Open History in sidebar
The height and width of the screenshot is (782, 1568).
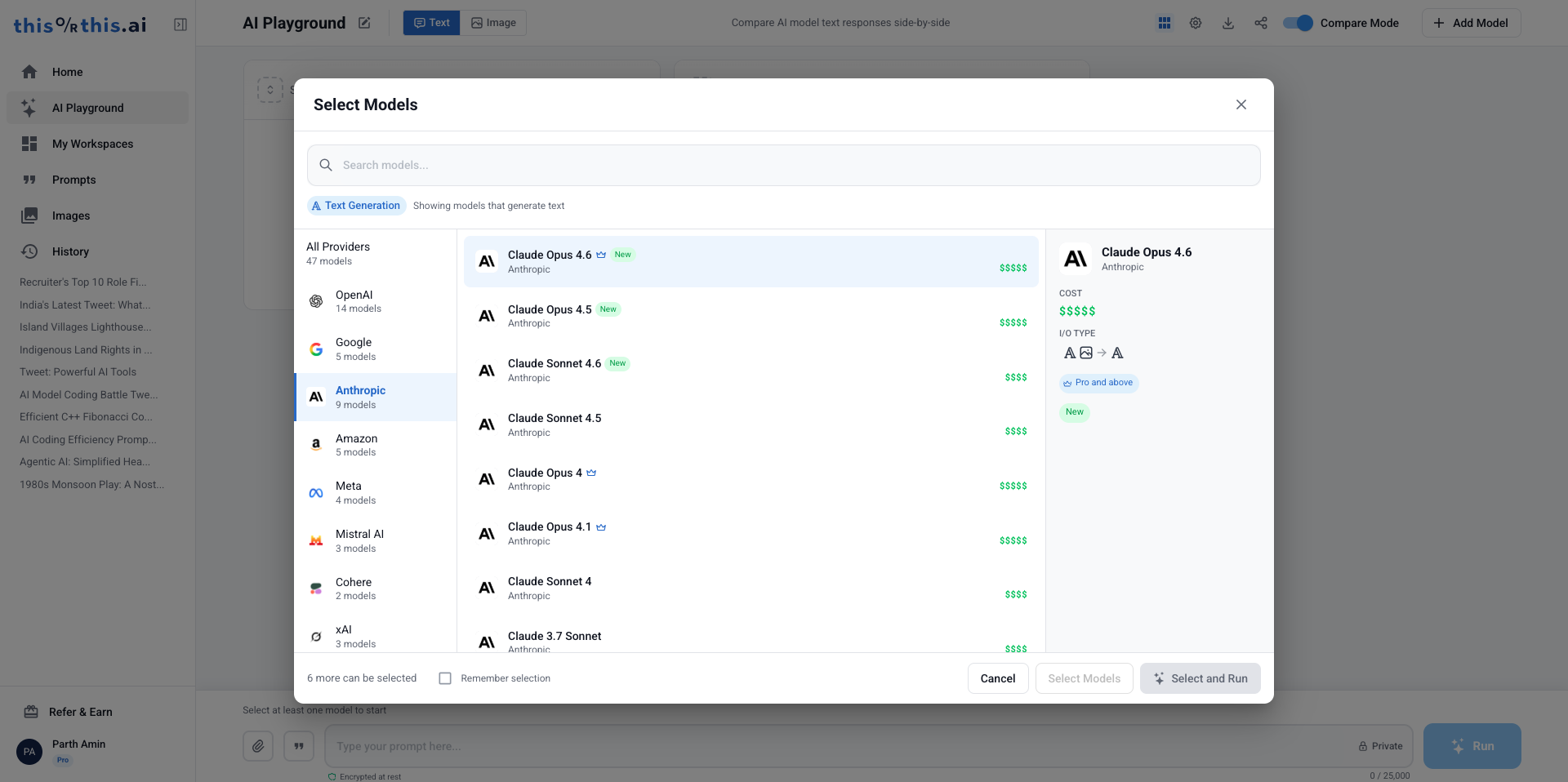point(98,251)
